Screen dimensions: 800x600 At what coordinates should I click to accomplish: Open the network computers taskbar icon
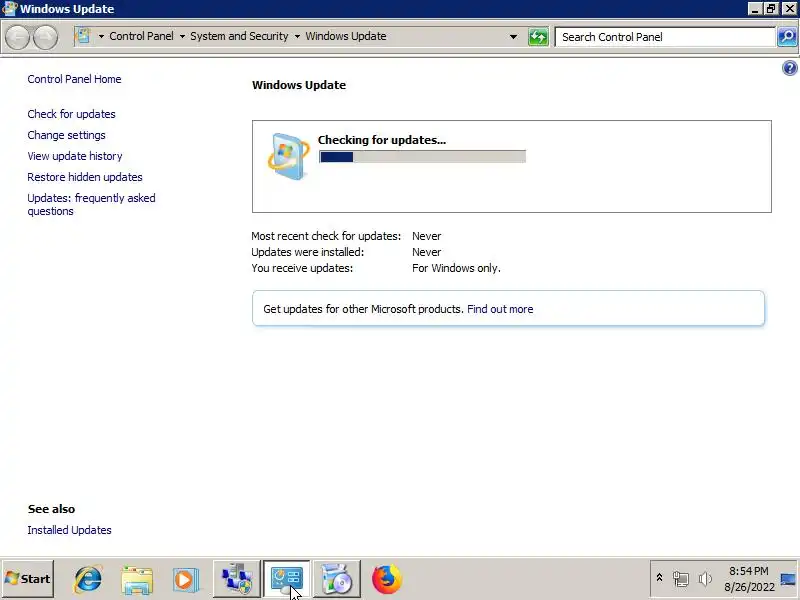pyautogui.click(x=236, y=579)
